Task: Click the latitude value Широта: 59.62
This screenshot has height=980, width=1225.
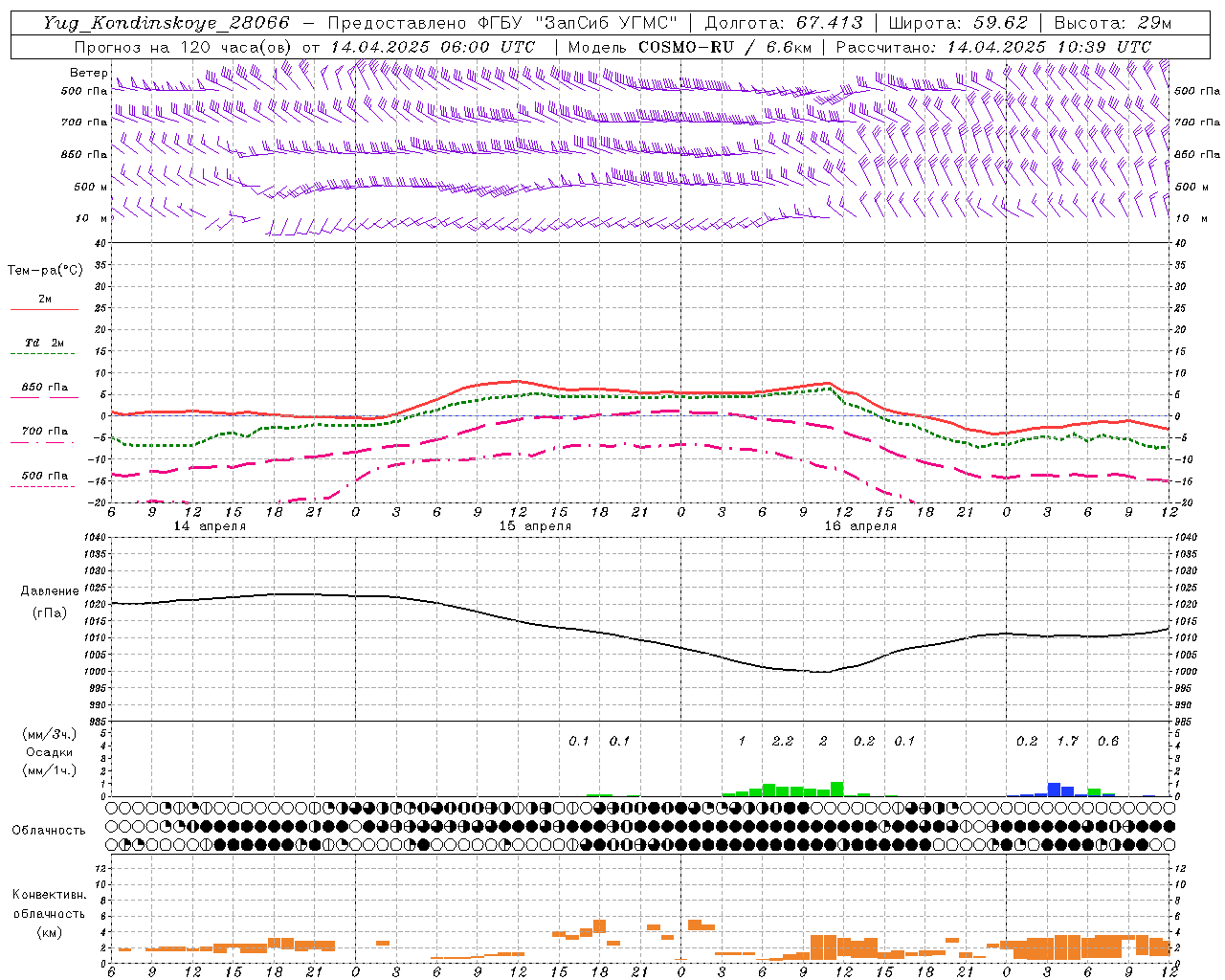Action: (958, 23)
